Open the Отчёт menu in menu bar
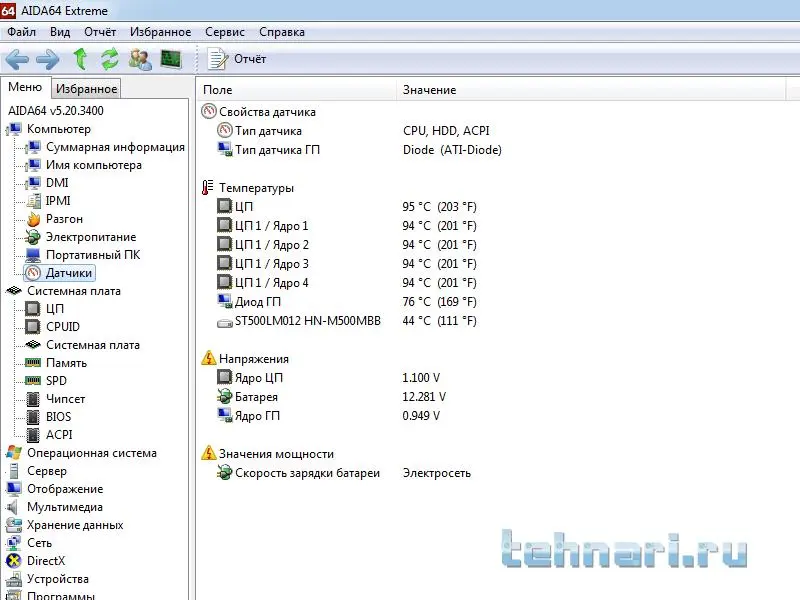 click(100, 32)
